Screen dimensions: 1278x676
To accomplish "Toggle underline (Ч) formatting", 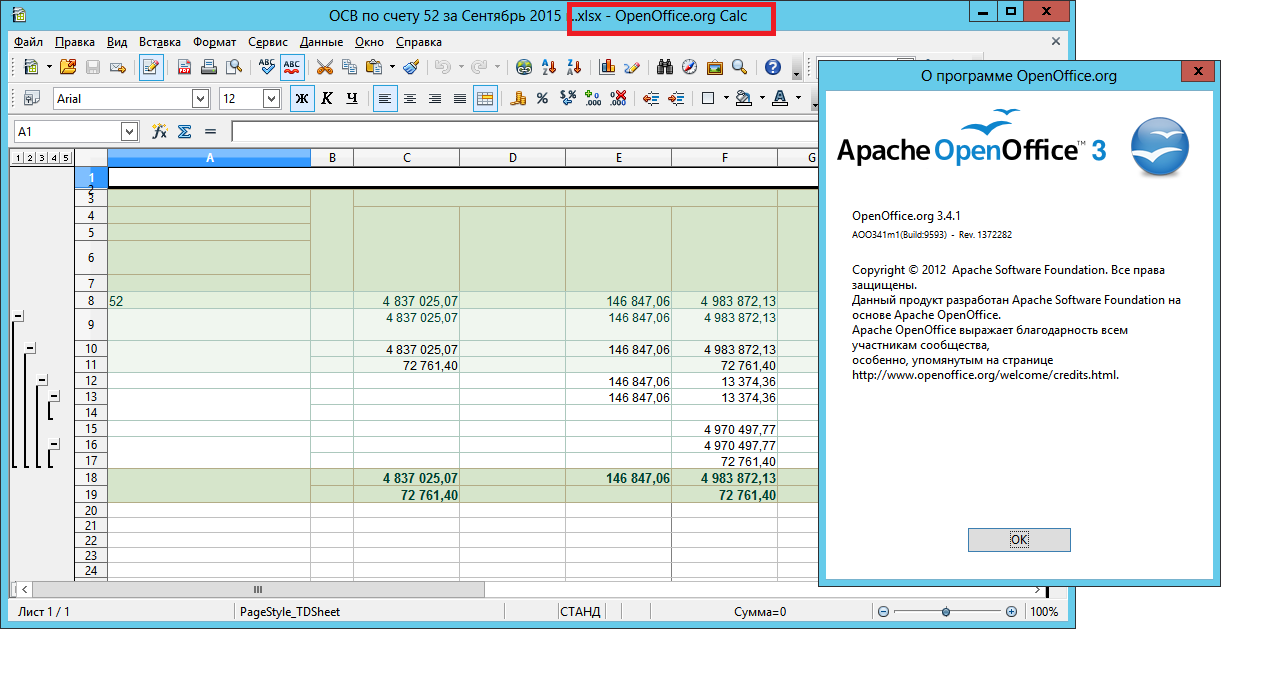I will click(x=352, y=98).
